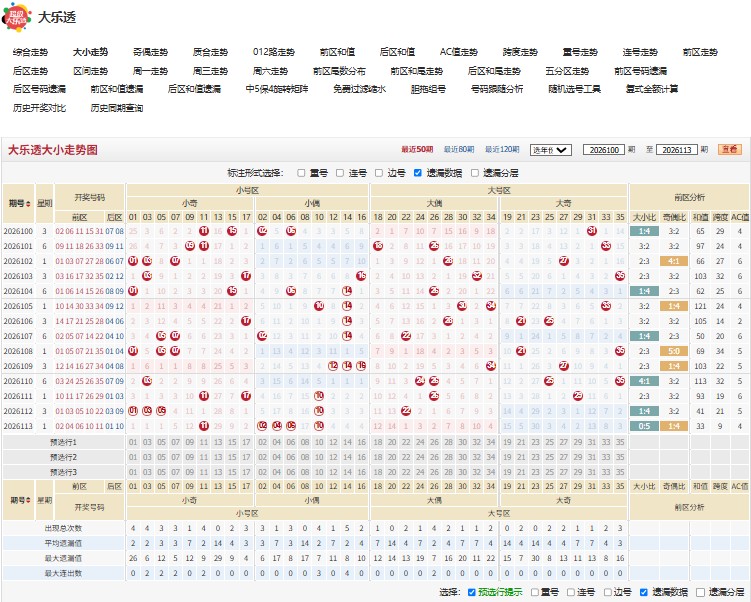Viewport: 751px width, 602px height.
Task: Click the 2026105 issue row label
Action: click(18, 307)
